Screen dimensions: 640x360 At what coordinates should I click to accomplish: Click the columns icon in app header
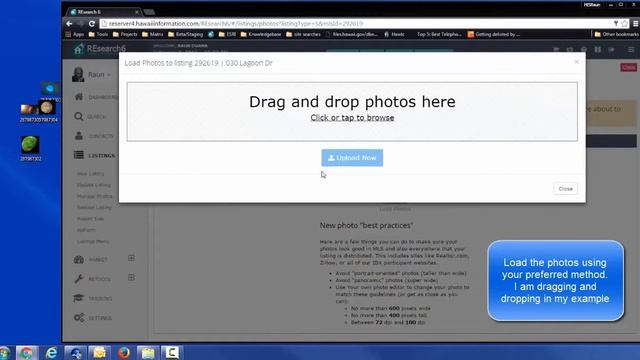pos(598,49)
